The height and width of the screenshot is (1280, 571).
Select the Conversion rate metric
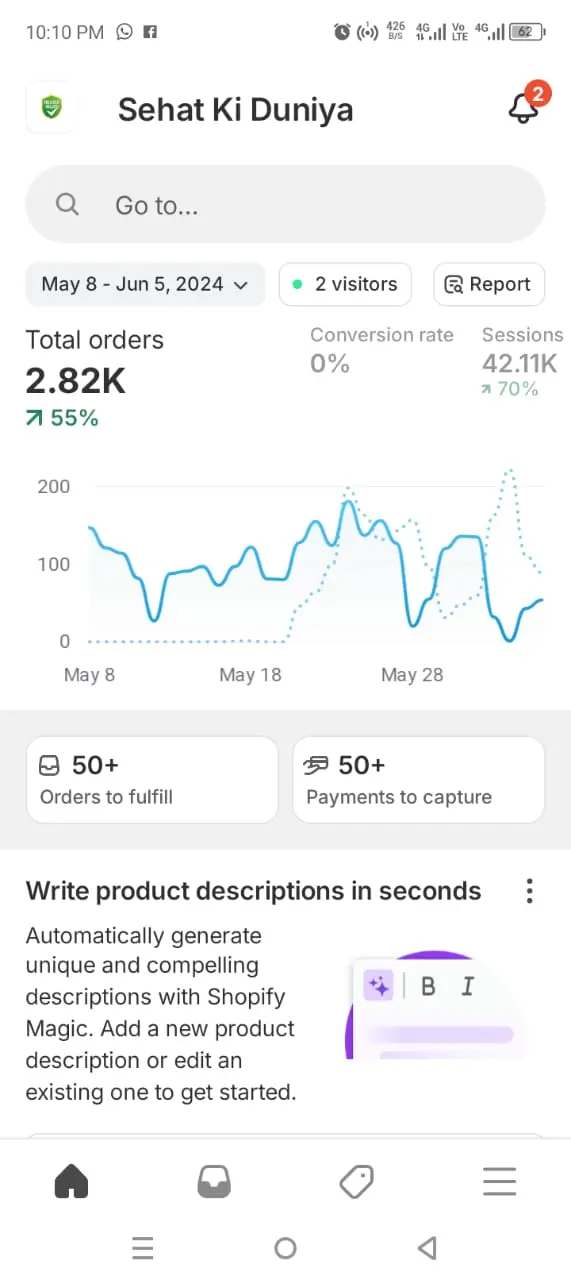tap(382, 350)
